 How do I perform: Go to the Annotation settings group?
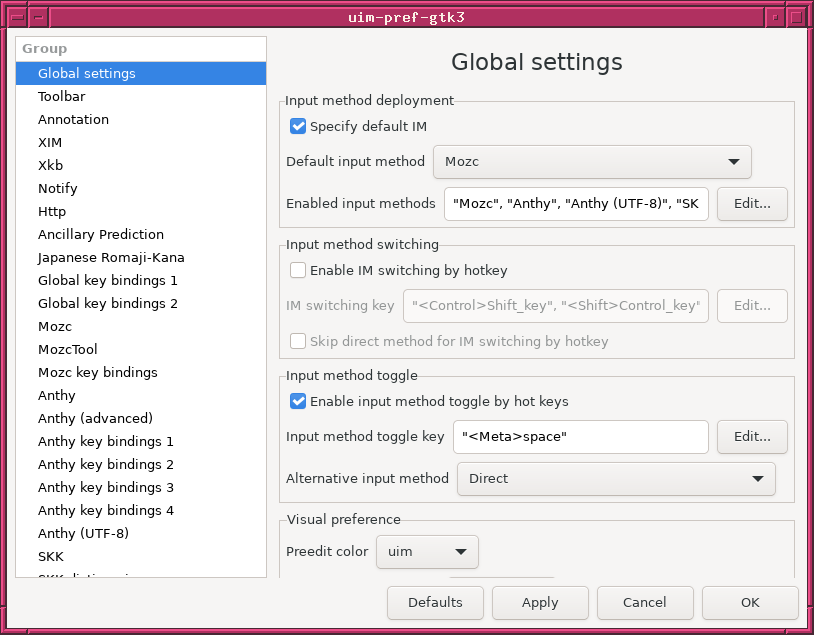73,119
